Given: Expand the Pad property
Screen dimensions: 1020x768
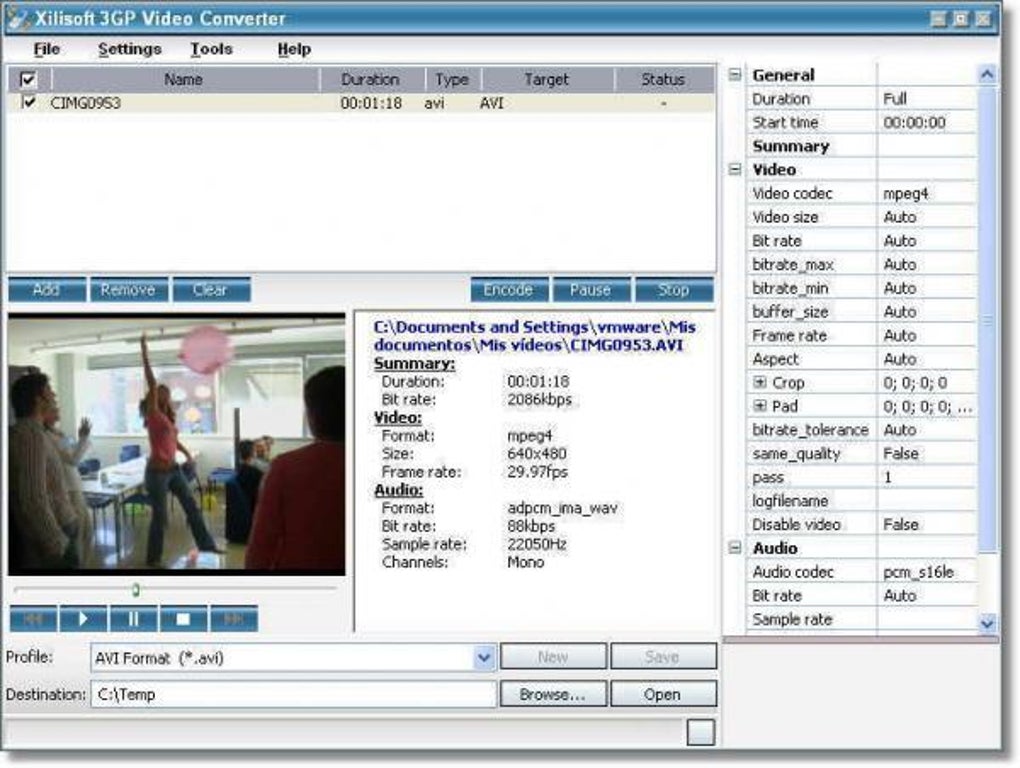Looking at the screenshot, I should click(x=759, y=406).
